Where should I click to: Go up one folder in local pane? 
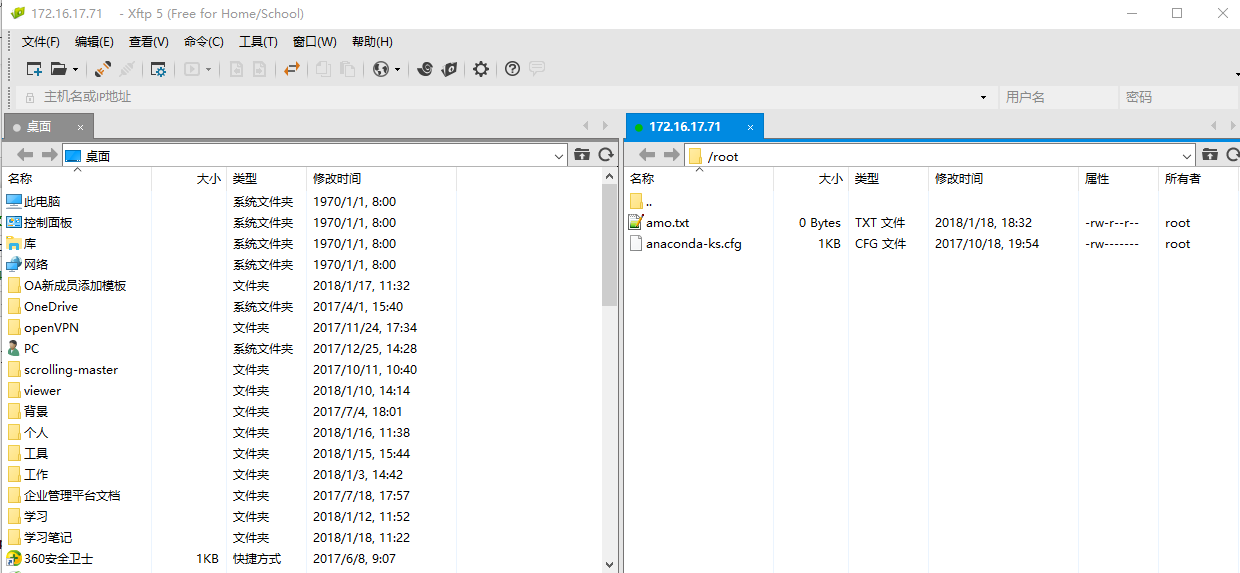point(582,154)
